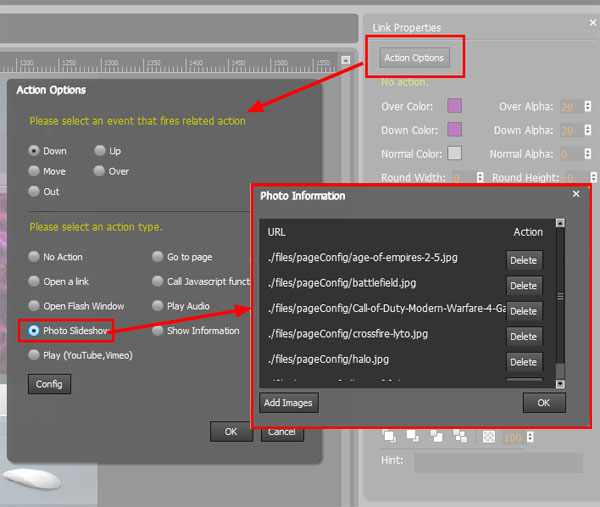Viewport: 600px width, 507px height.
Task: Click the Photo Information list scrollbar handle
Action: [560, 296]
